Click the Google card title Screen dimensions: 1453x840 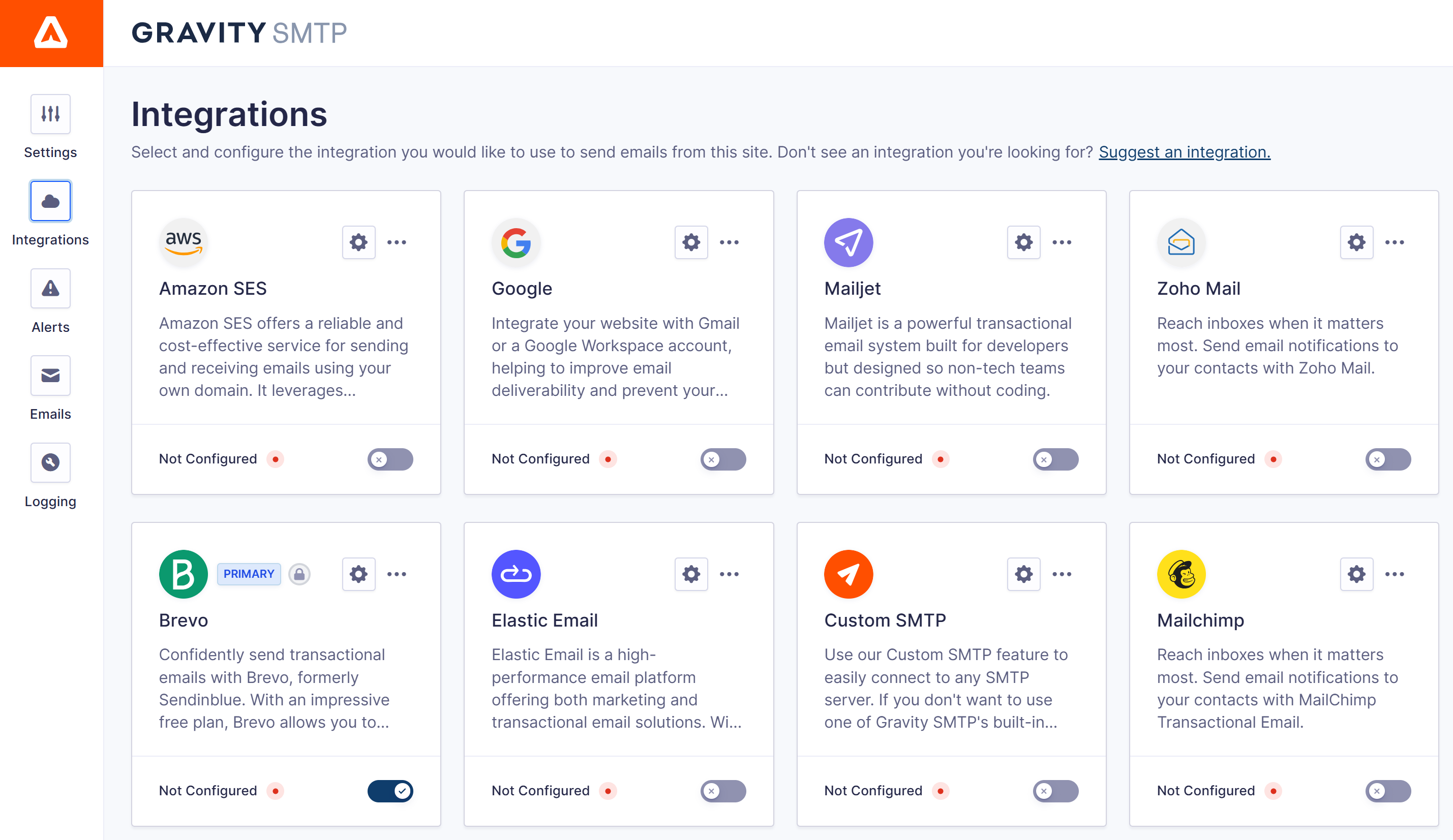[x=522, y=289]
